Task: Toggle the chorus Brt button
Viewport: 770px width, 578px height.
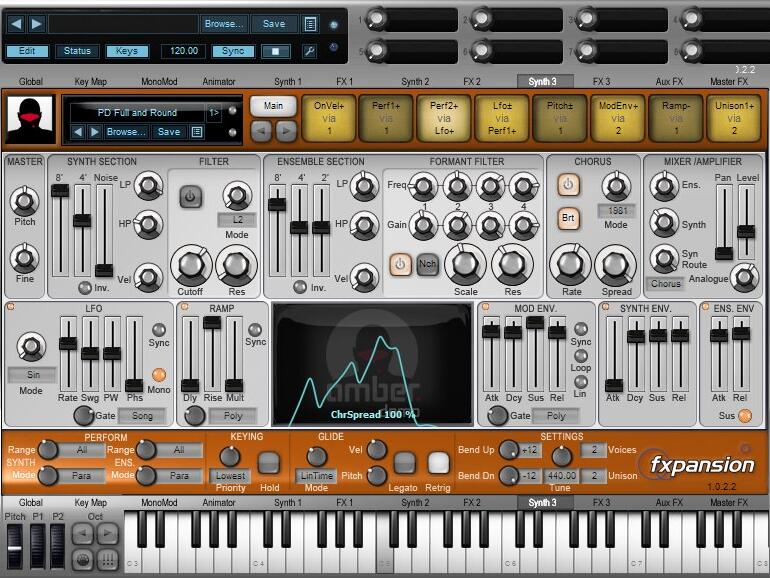Action: 568,218
